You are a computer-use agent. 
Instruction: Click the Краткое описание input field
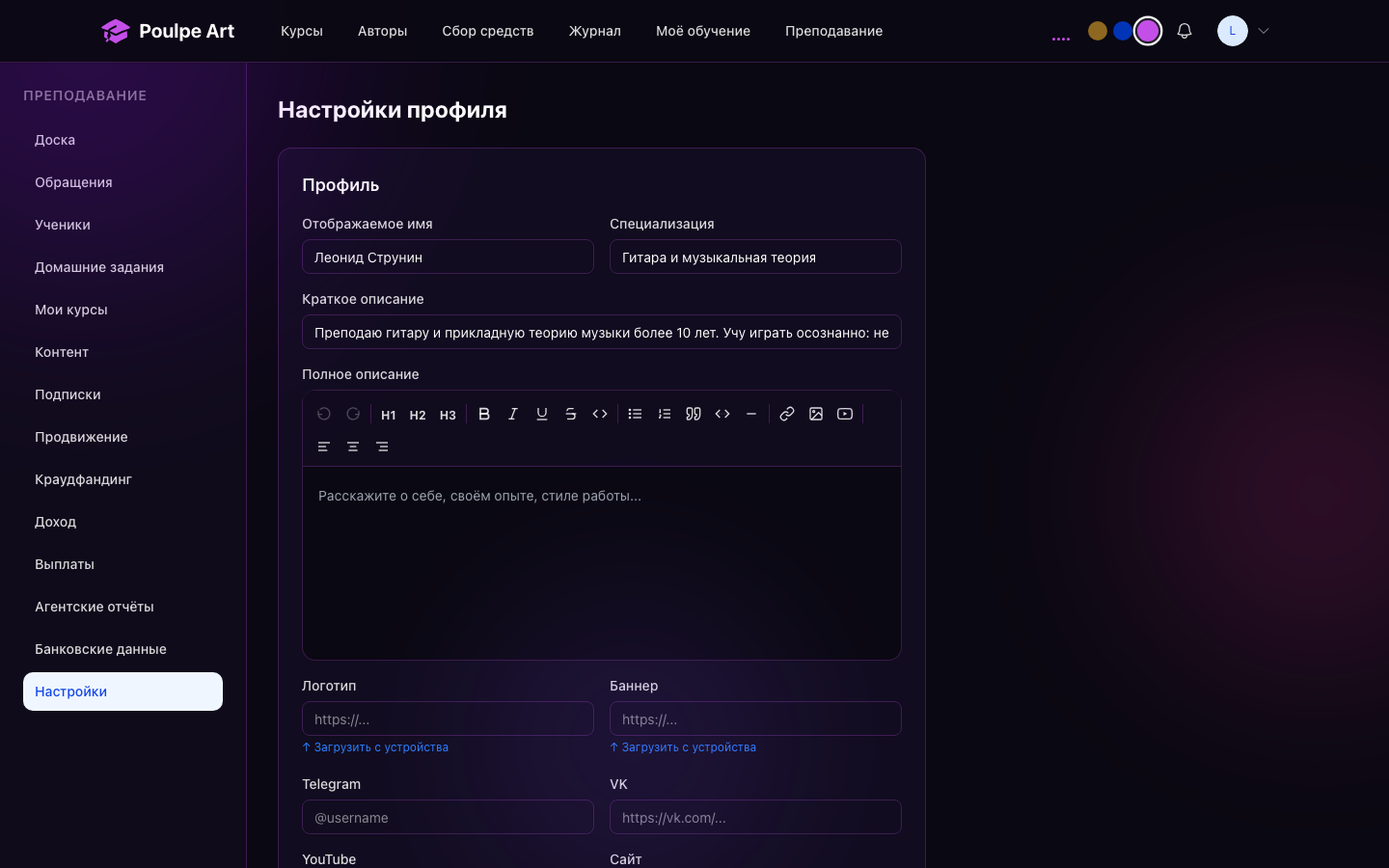[x=602, y=332]
